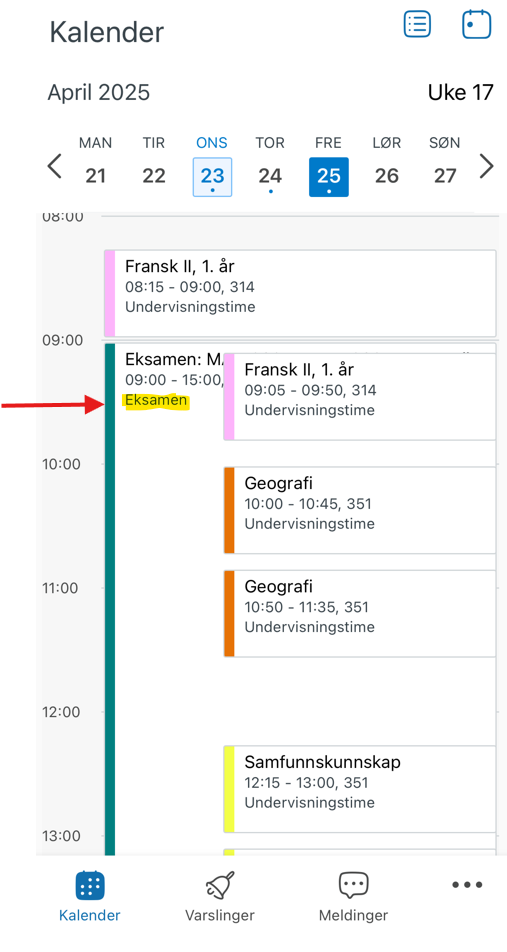507x952 pixels.
Task: Select Saturday 26 in week strip
Action: (387, 166)
